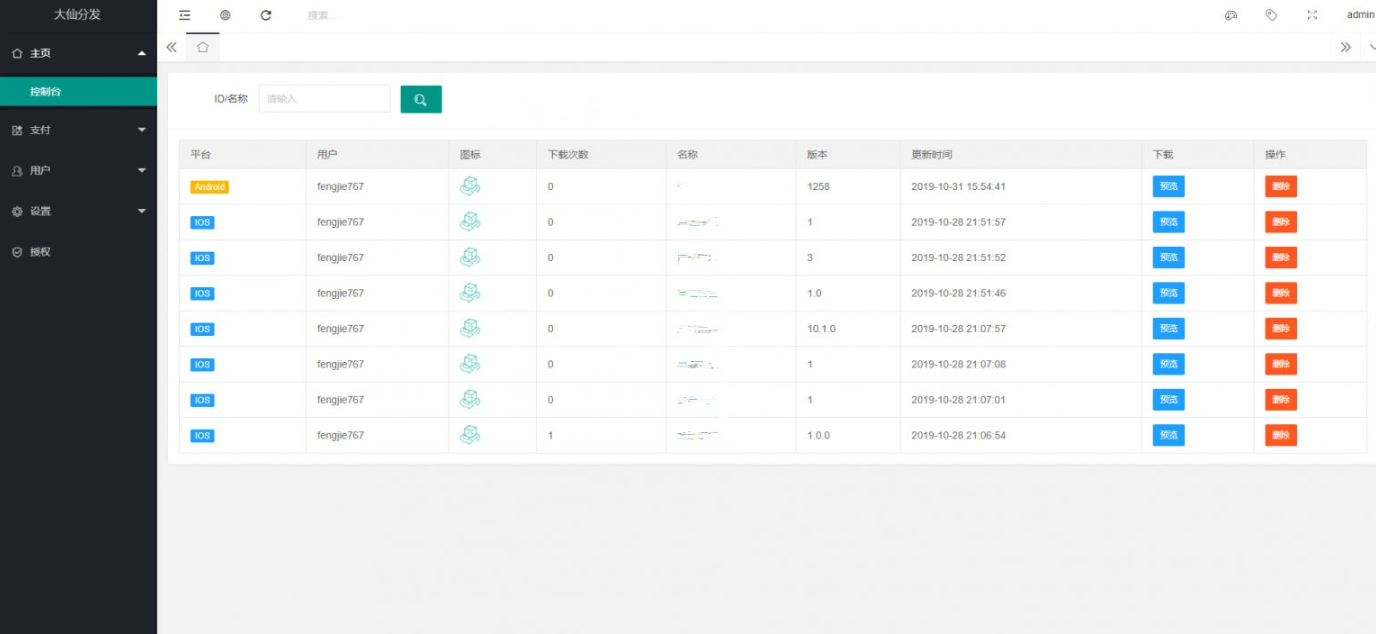Toggle fullscreen with the expand icon
The width and height of the screenshot is (1376, 634).
pyautogui.click(x=1312, y=15)
